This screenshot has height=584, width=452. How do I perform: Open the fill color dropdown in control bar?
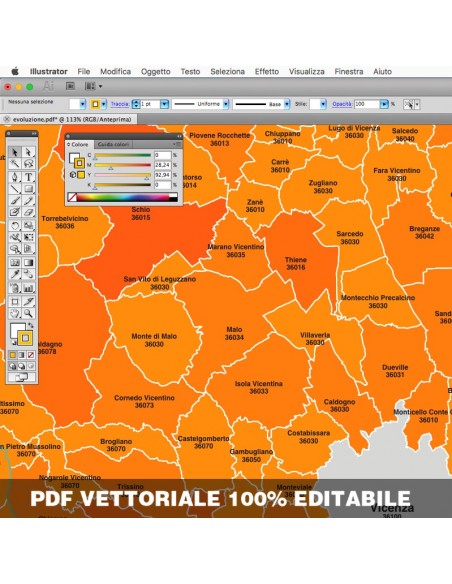coord(83,104)
